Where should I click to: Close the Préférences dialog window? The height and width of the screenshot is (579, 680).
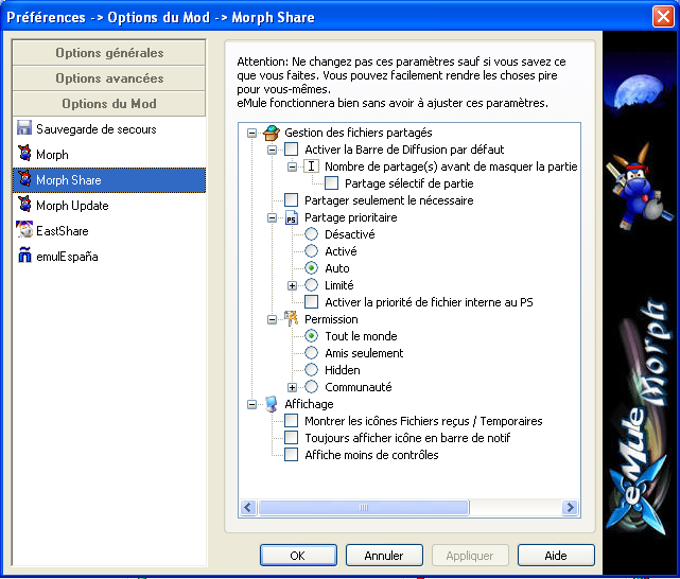[x=663, y=16]
